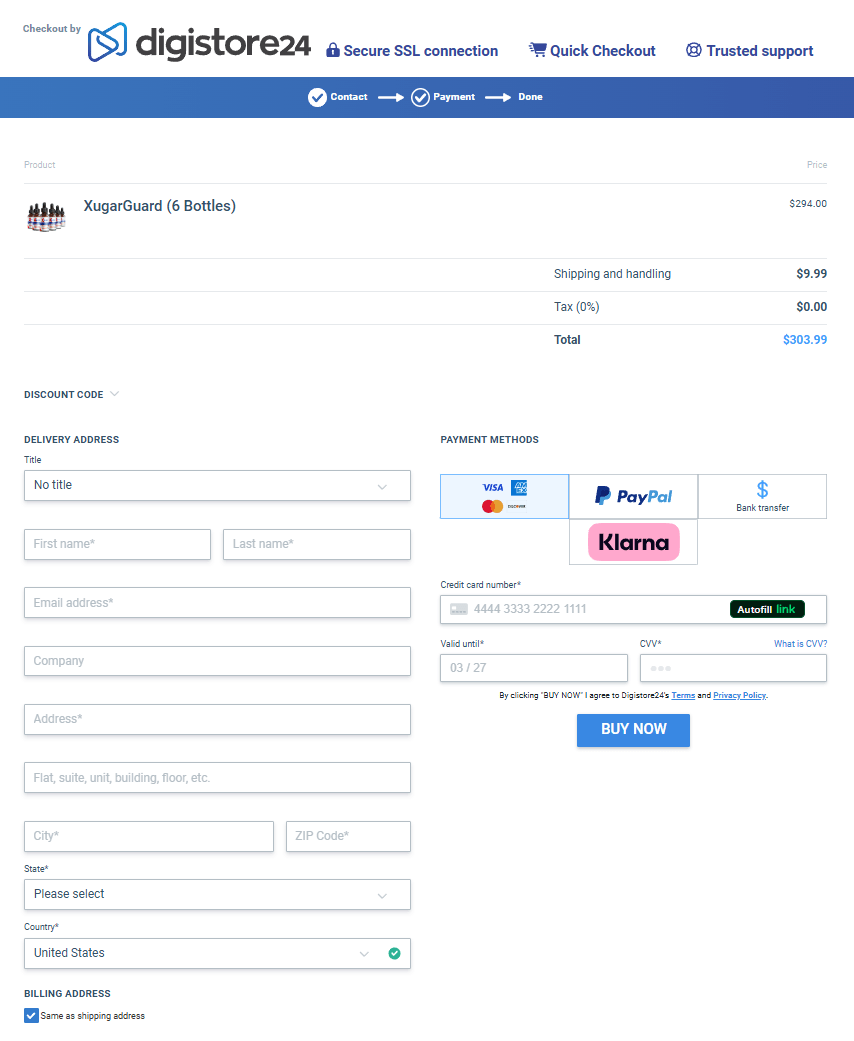Screen dimensions: 854x1041
Task: Select the Klarna payment option
Action: (x=633, y=541)
